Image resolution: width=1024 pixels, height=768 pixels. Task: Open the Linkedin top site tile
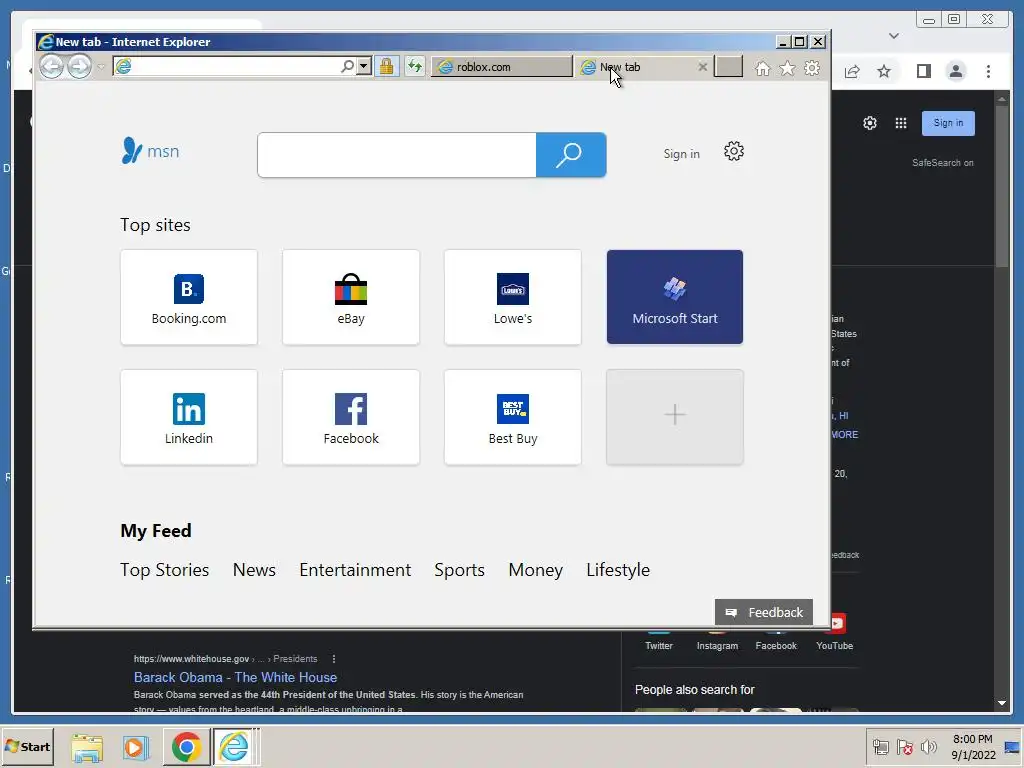[x=189, y=417]
